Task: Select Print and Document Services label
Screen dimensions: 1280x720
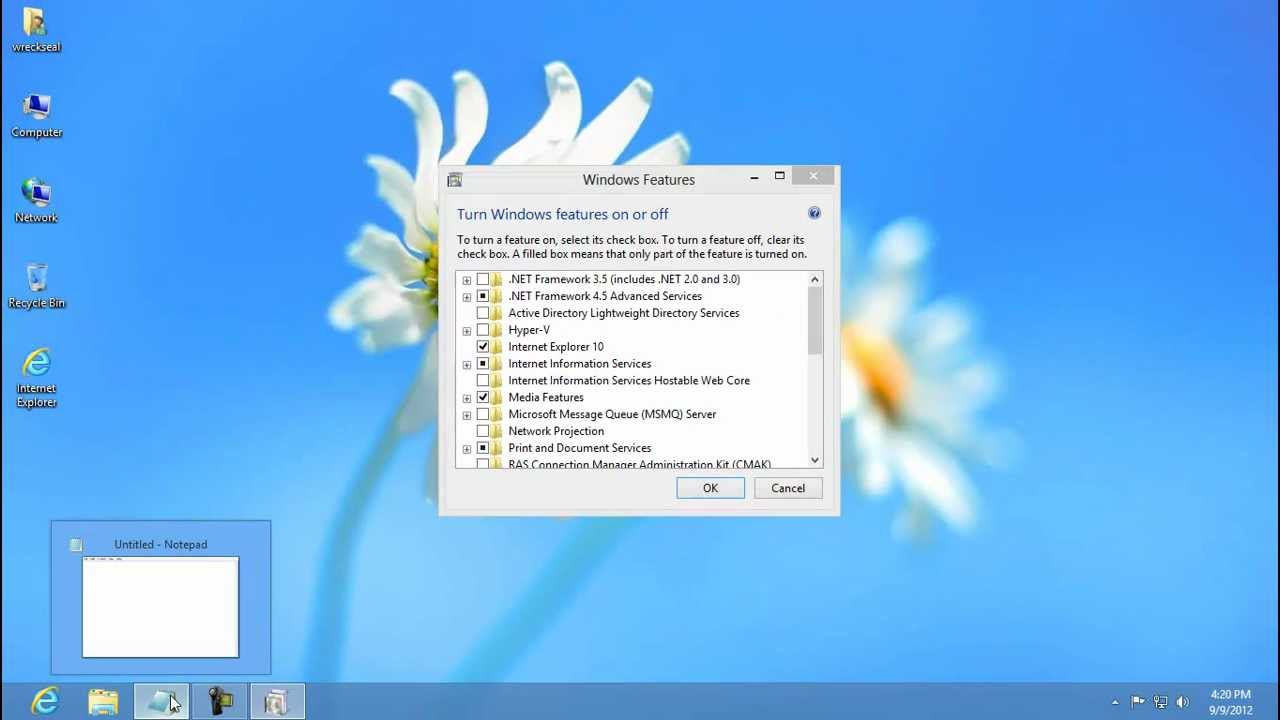Action: [580, 448]
